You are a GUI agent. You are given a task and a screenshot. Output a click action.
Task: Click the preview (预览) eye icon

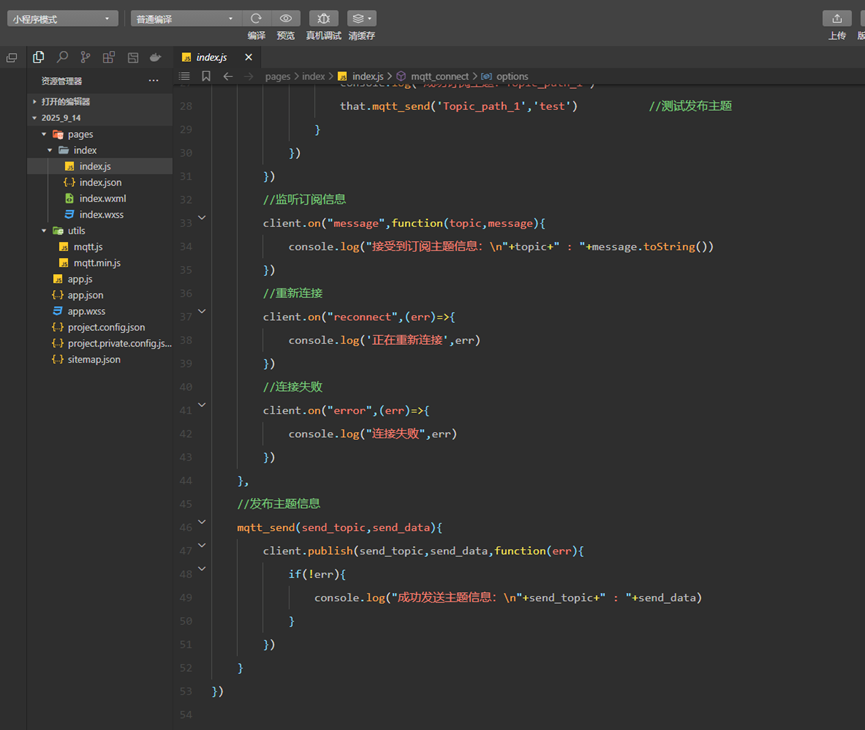tap(286, 18)
